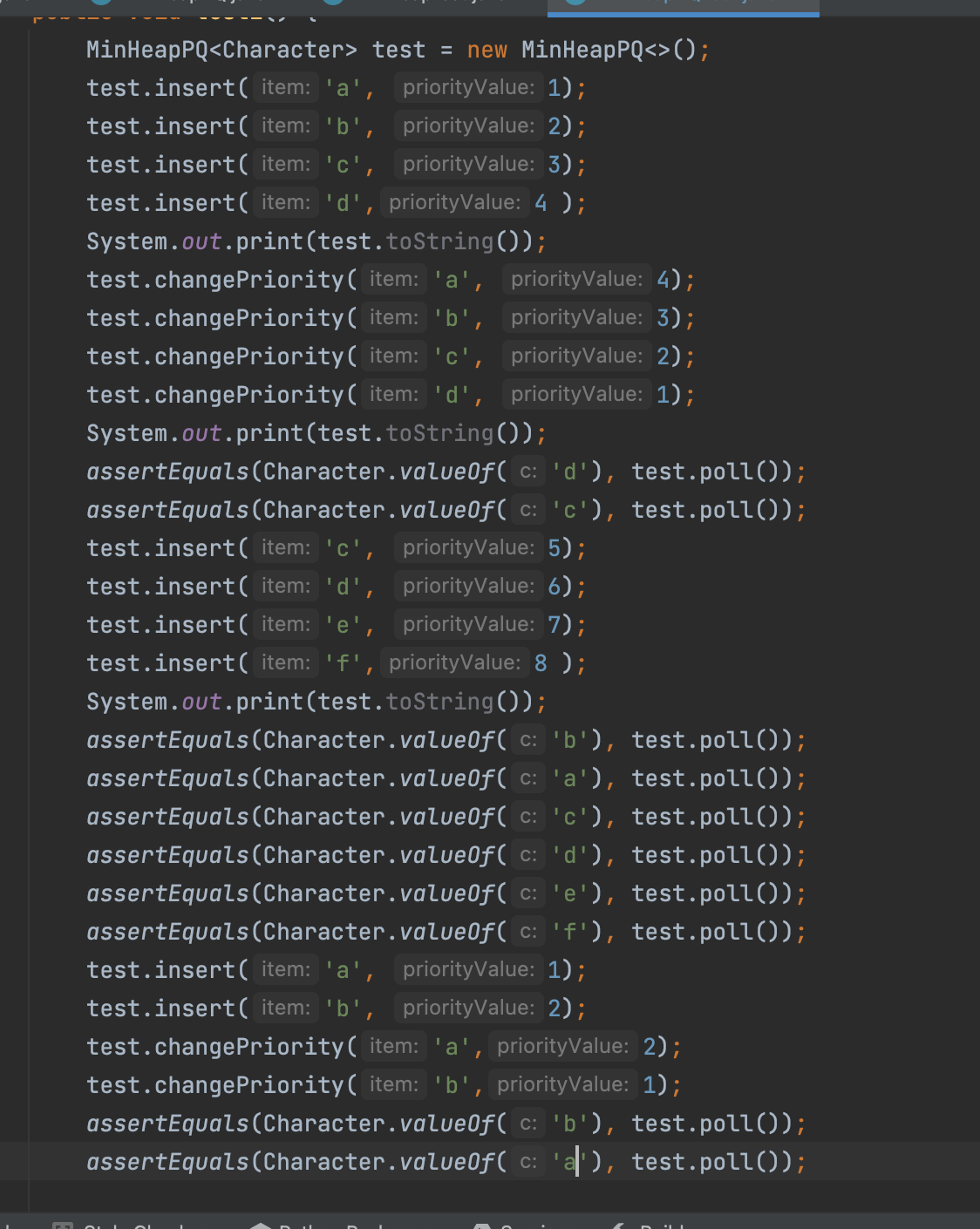Click valueOf in the first assertEquals line
Image resolution: width=980 pixels, height=1229 pixels.
[x=446, y=472]
